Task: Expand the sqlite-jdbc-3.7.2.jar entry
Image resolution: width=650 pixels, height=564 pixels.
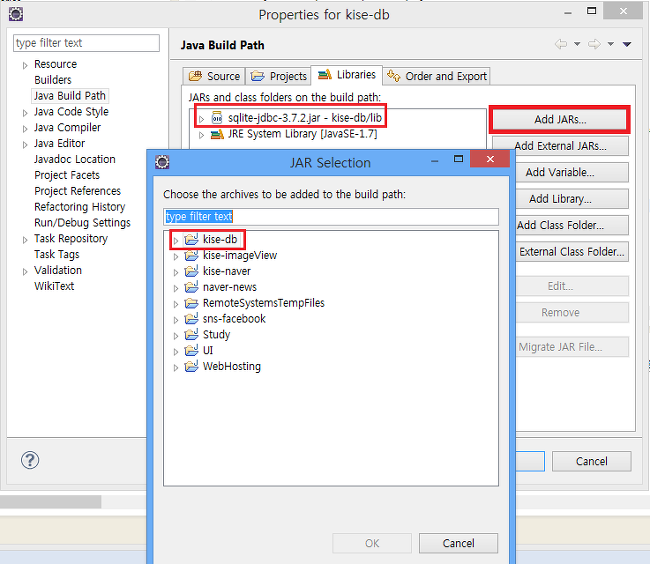Action: tap(201, 119)
